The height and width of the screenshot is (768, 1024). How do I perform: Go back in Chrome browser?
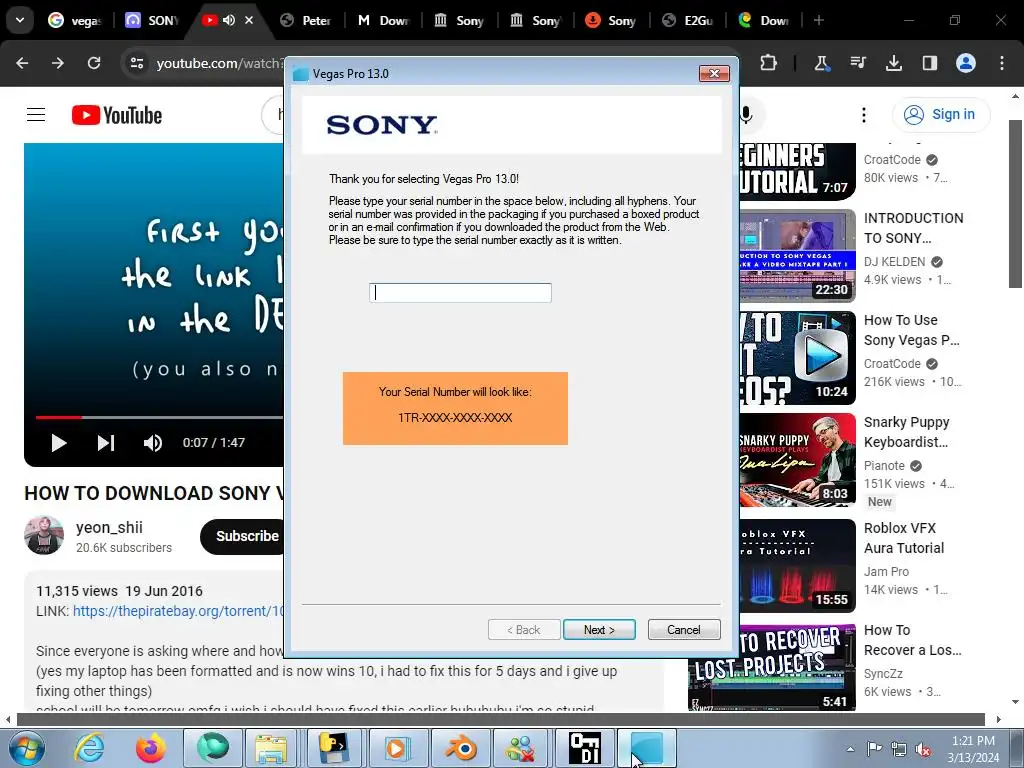(x=22, y=63)
